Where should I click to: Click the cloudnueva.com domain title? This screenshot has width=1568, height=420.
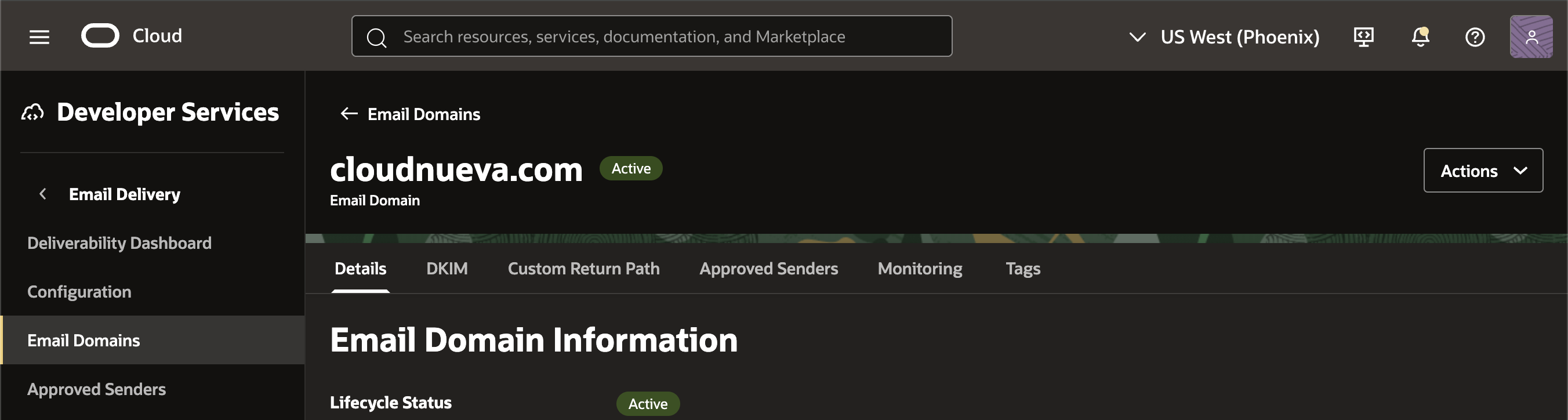point(456,169)
